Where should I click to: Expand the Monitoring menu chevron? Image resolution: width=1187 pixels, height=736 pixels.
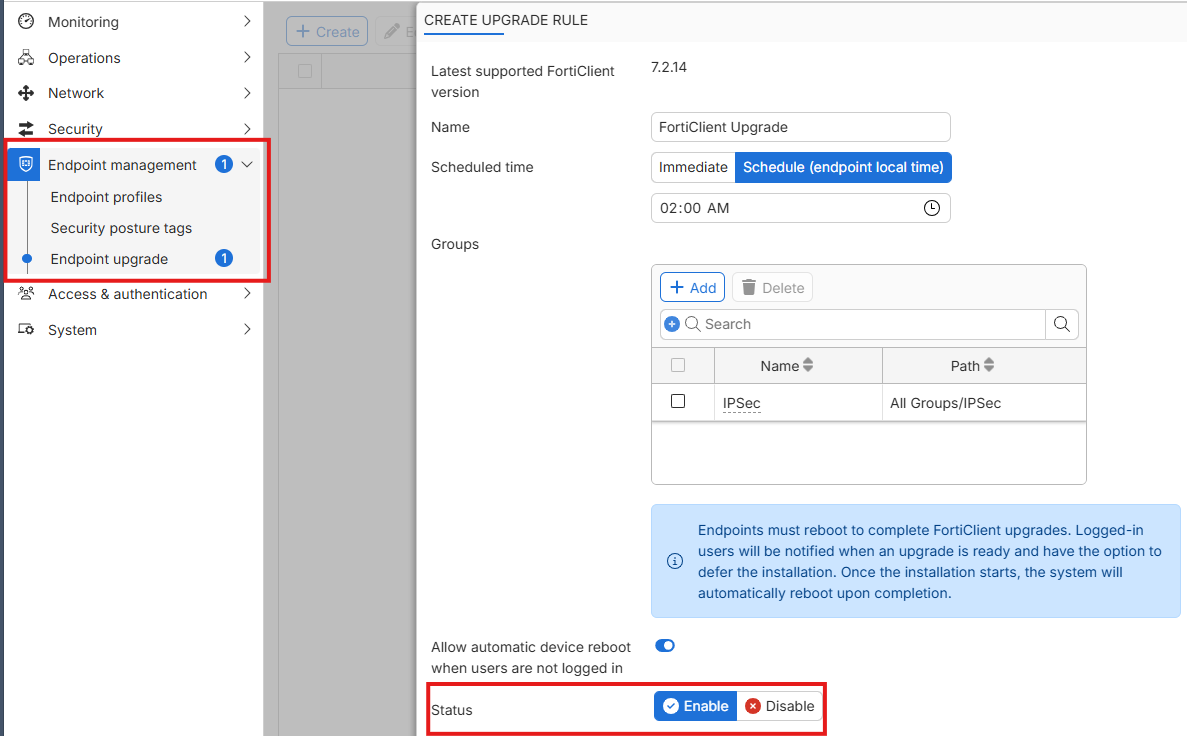[247, 21]
